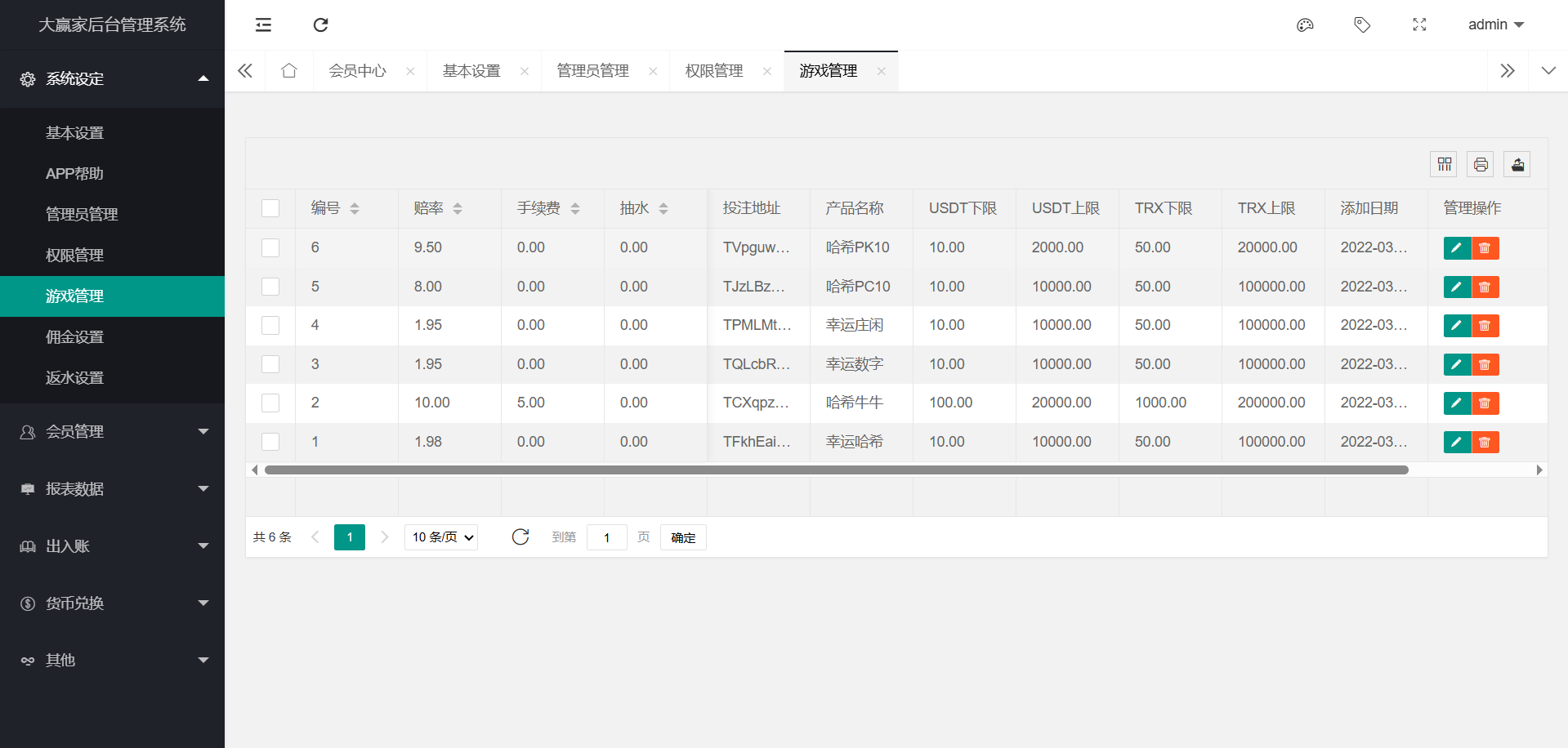Image resolution: width=1568 pixels, height=748 pixels.
Task: Click the refresh icon in the top bar
Action: [x=320, y=24]
